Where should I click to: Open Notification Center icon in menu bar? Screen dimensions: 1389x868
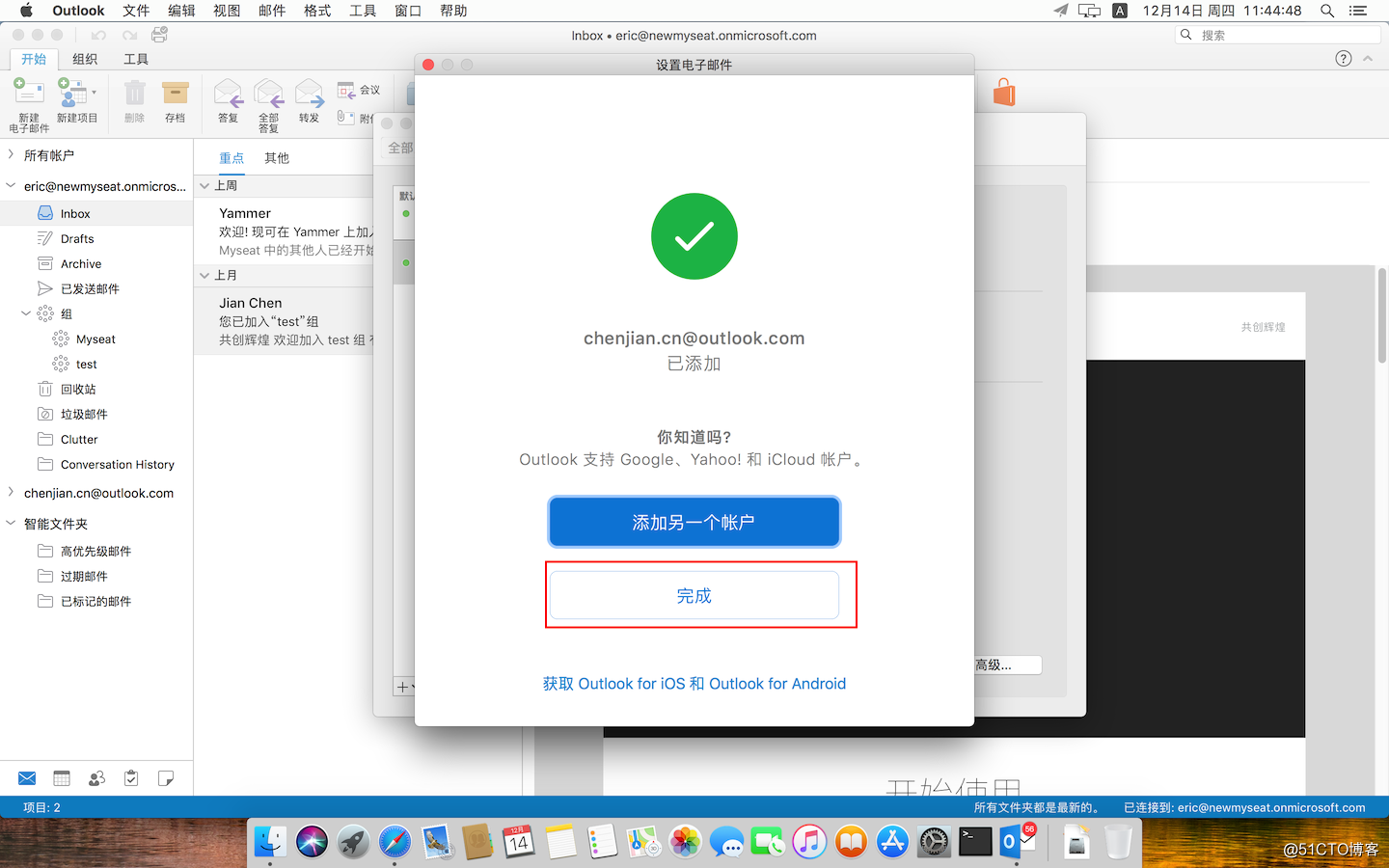click(x=1358, y=11)
